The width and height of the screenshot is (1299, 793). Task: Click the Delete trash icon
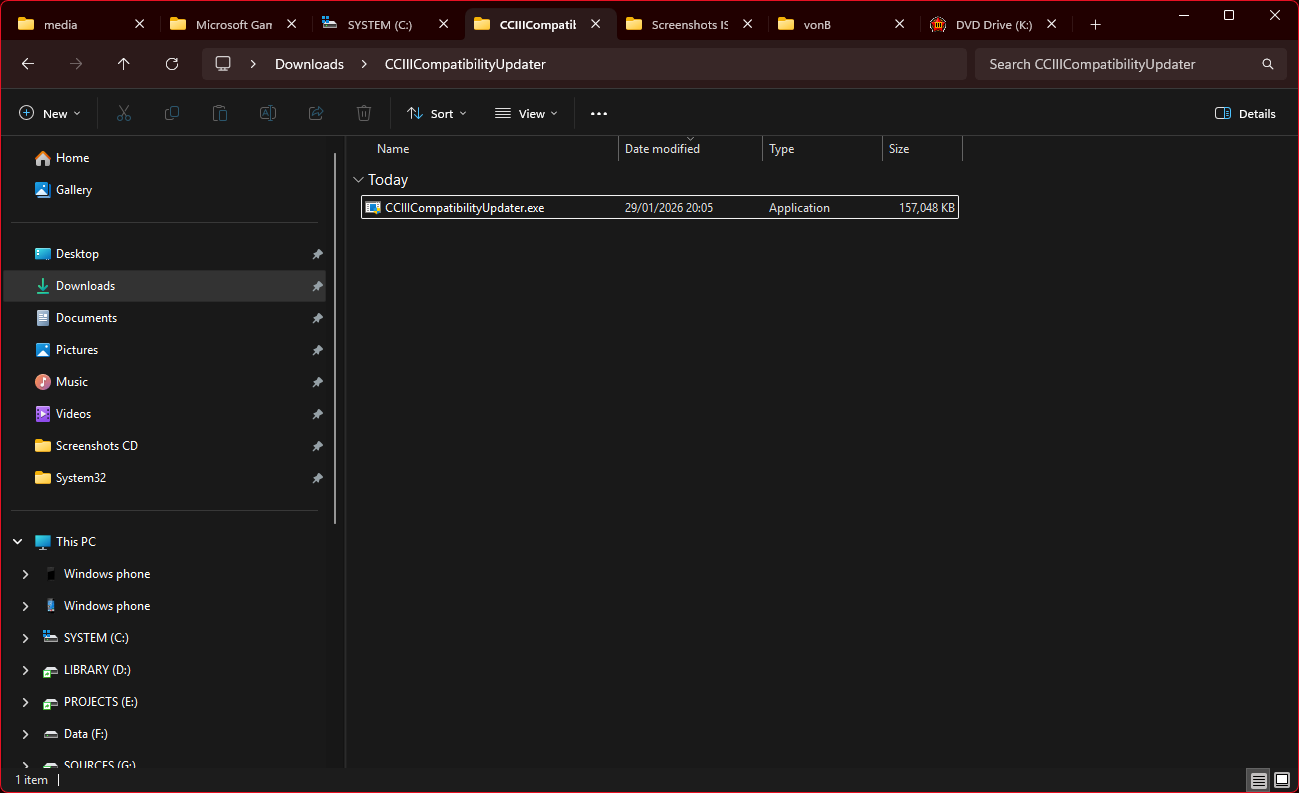364,114
